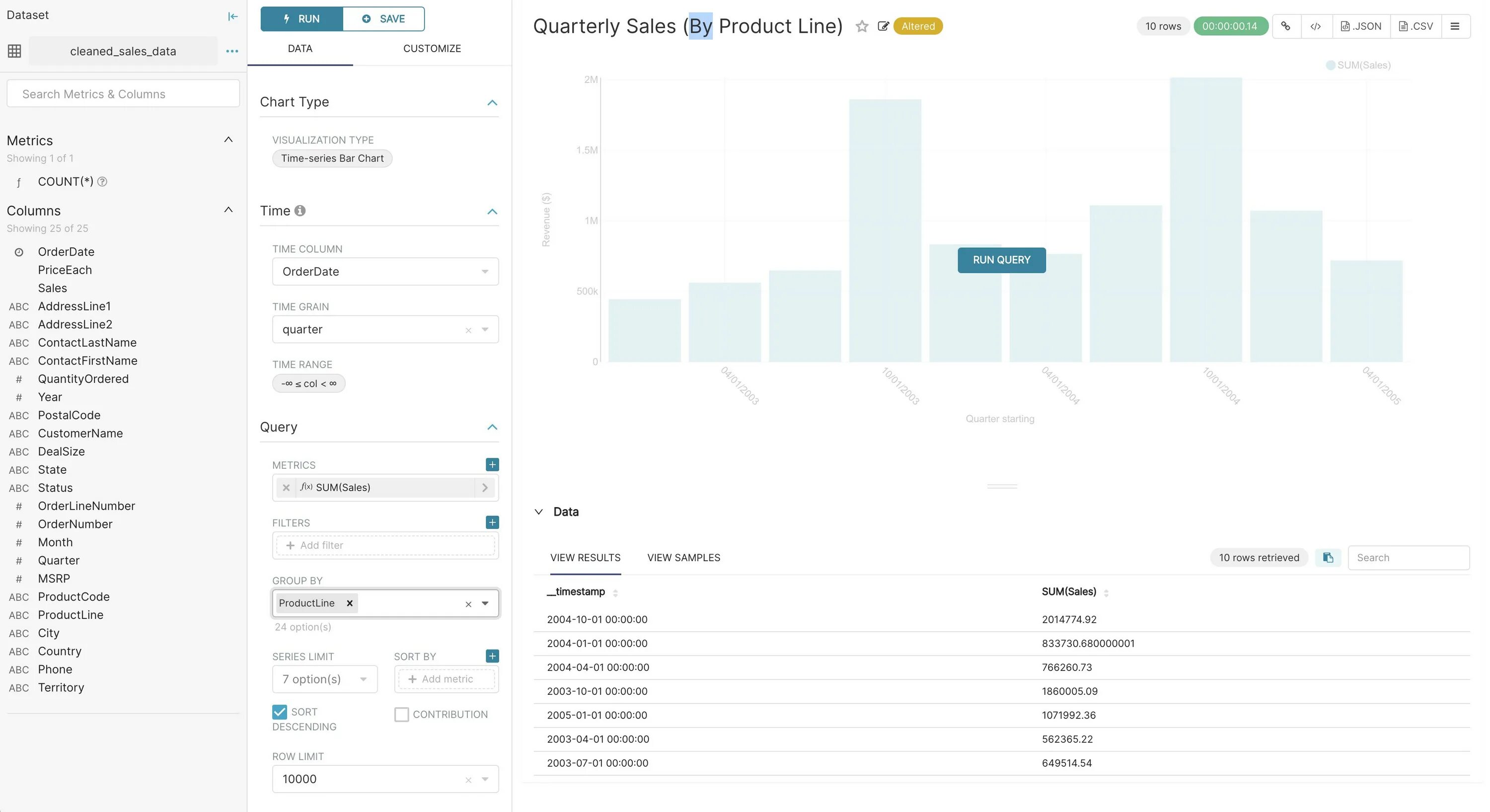Collapse the dataset panel with arrow icon
The image size is (1490, 812).
point(232,16)
